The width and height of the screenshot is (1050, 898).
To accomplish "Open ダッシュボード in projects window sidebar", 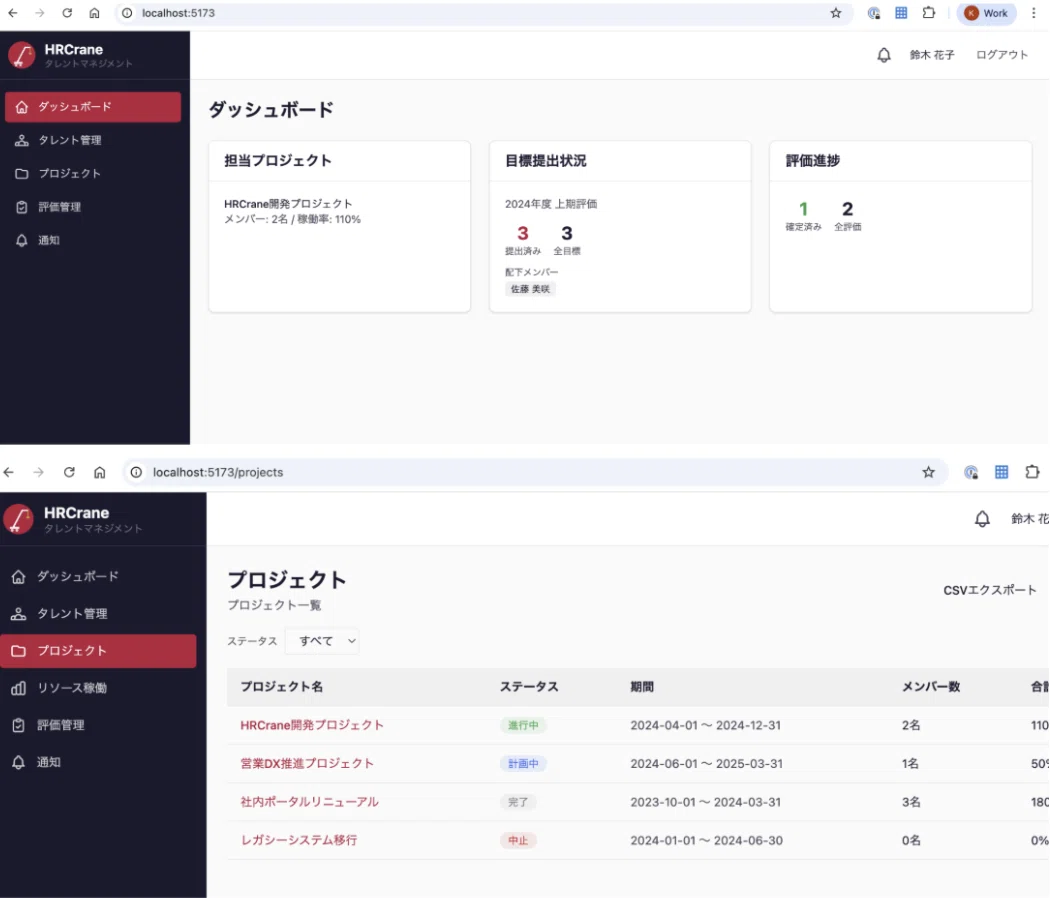I will (x=98, y=577).
